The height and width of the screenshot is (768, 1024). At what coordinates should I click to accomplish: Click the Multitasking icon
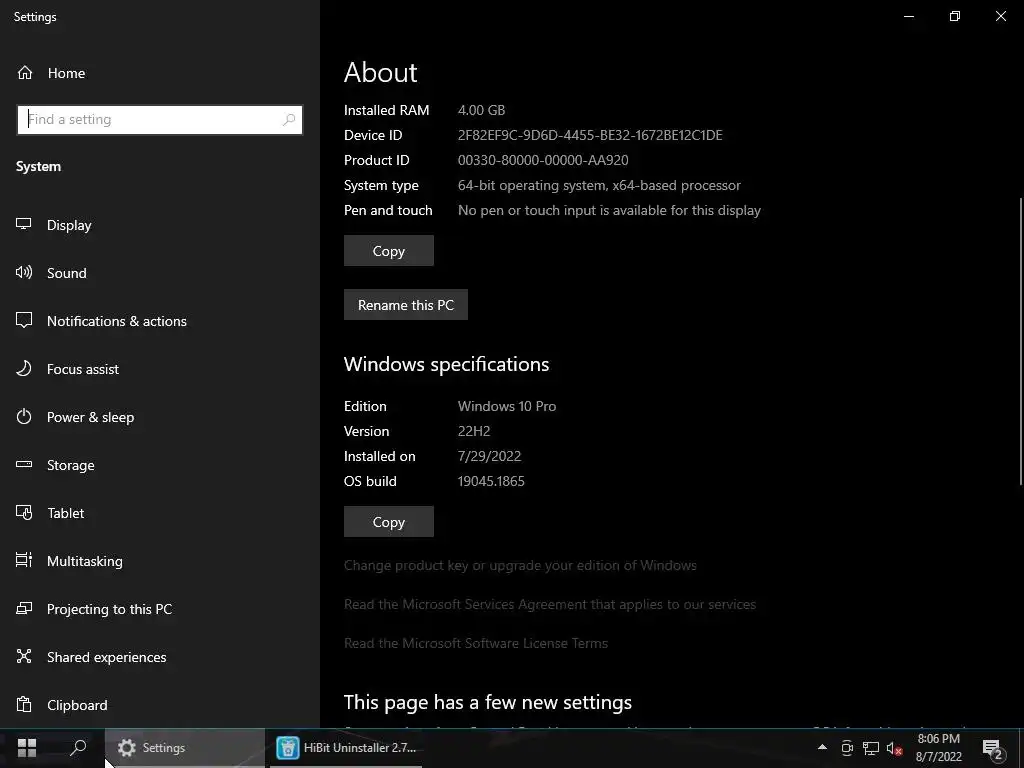click(x=24, y=560)
